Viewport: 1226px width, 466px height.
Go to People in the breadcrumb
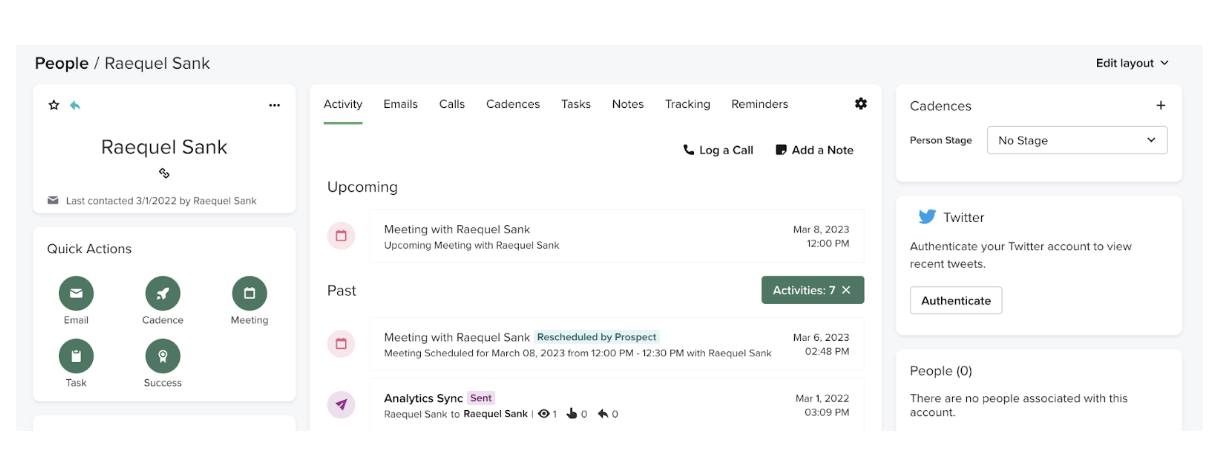click(x=62, y=63)
